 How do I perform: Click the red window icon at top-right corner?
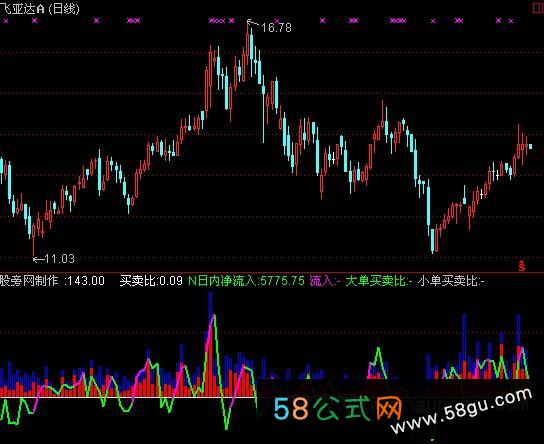pyautogui.click(x=538, y=8)
